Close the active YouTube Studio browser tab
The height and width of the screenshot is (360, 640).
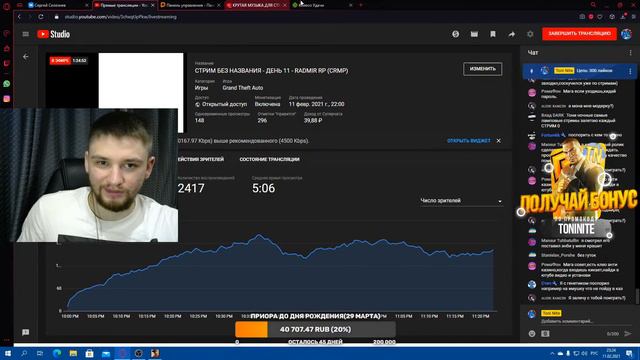(153, 5)
